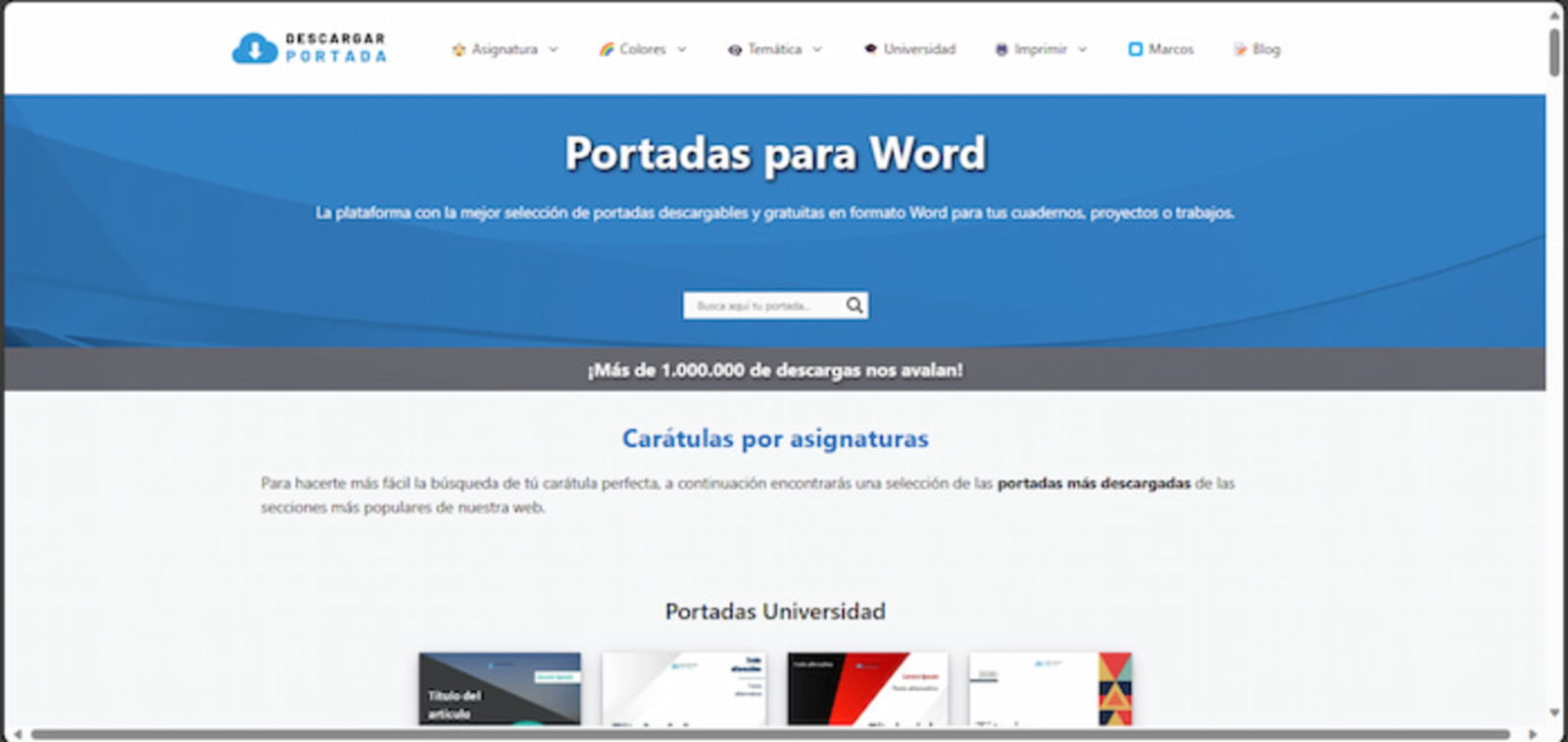The width and height of the screenshot is (1568, 742).
Task: Visit the Blog link
Action: coord(1266,49)
